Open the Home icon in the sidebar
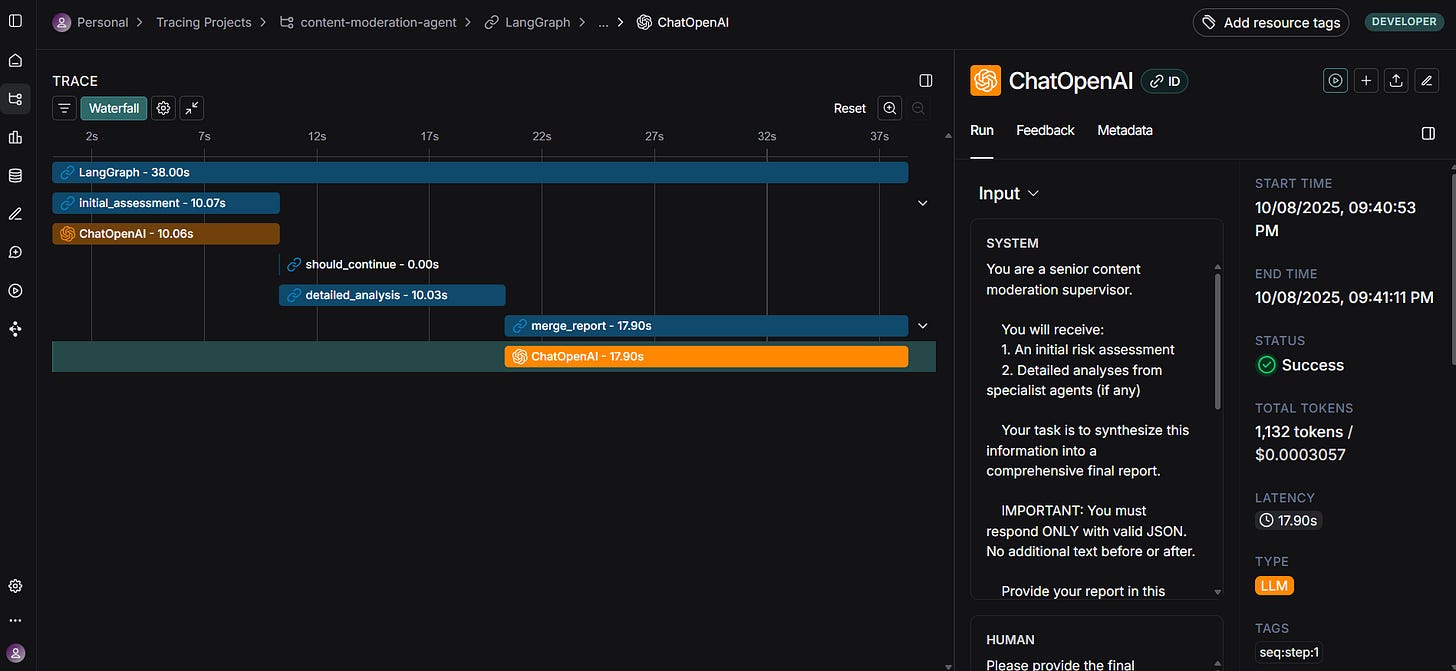 (x=15, y=60)
